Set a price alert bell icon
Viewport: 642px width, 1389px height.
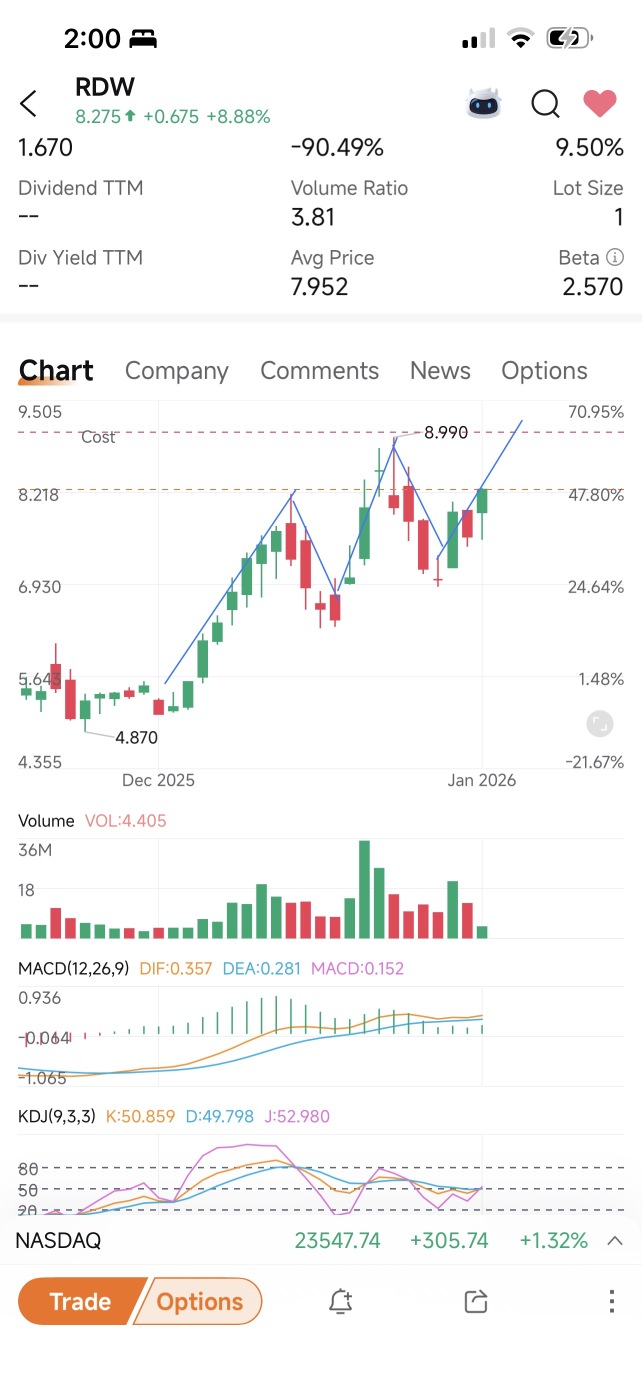point(340,1301)
